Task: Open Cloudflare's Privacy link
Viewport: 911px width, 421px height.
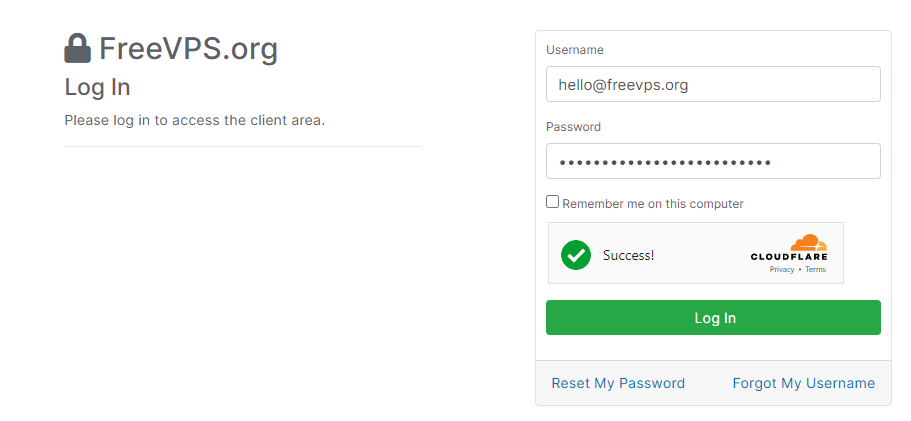Action: [x=782, y=270]
